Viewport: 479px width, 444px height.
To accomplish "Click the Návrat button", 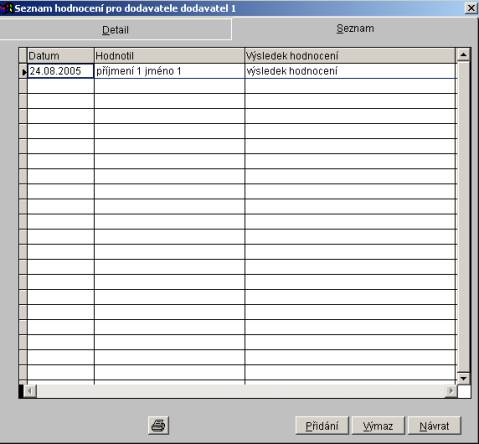I will point(434,425).
